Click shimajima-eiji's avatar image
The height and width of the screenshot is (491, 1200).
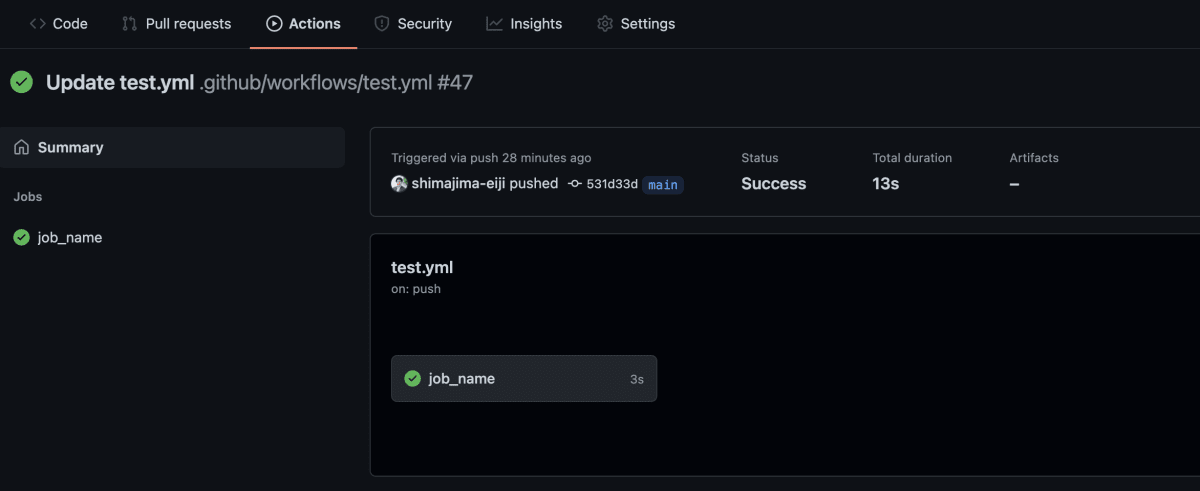pyautogui.click(x=399, y=184)
